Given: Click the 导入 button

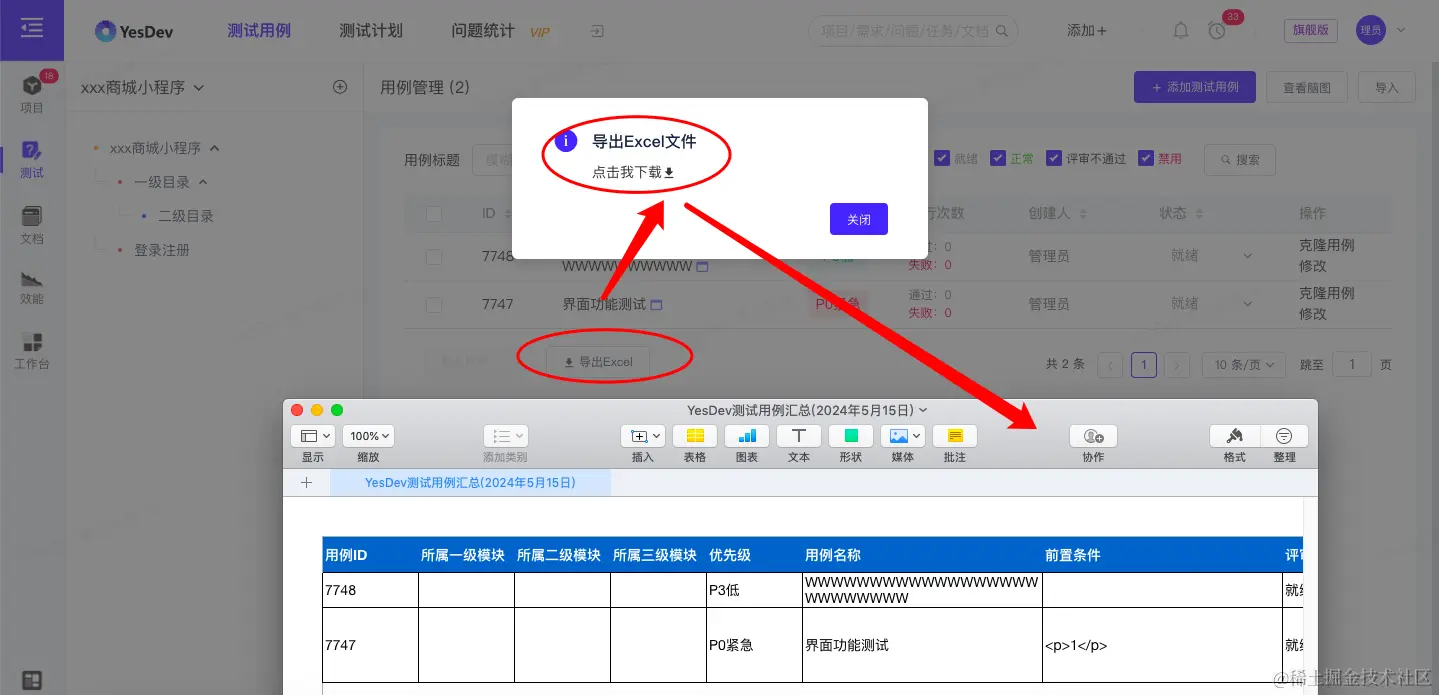Looking at the screenshot, I should (x=1386, y=87).
